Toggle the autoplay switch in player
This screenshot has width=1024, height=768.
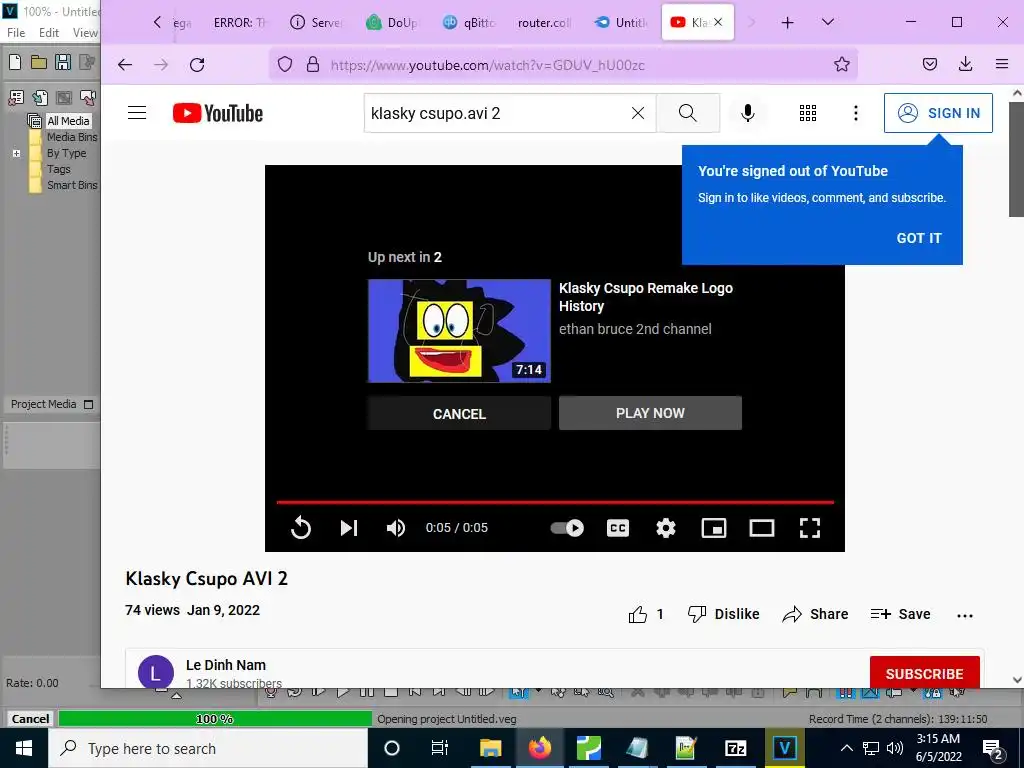coord(567,528)
